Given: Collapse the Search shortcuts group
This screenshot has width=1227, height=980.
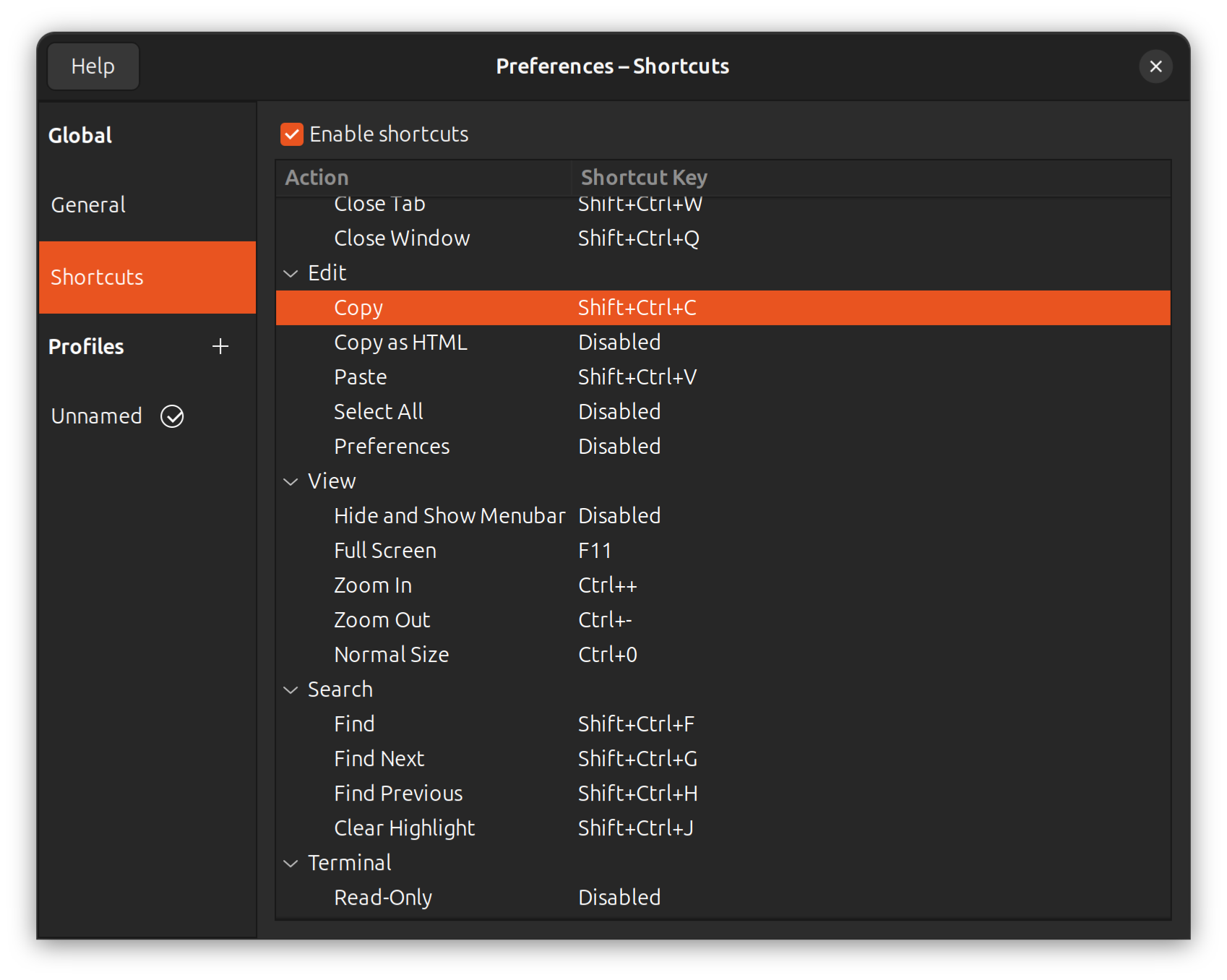Looking at the screenshot, I should (x=290, y=690).
